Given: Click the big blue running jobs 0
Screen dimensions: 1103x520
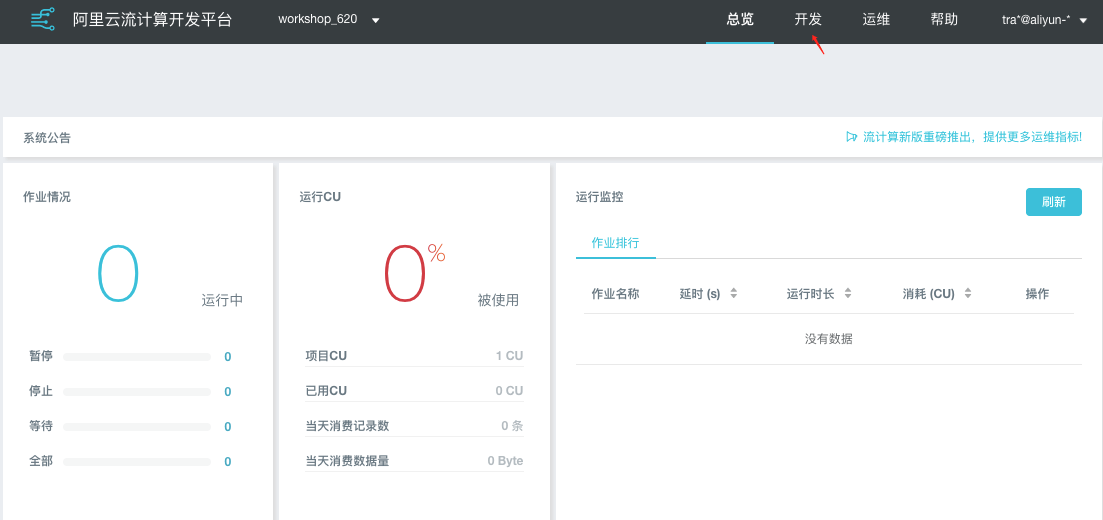Looking at the screenshot, I should click(x=118, y=274).
